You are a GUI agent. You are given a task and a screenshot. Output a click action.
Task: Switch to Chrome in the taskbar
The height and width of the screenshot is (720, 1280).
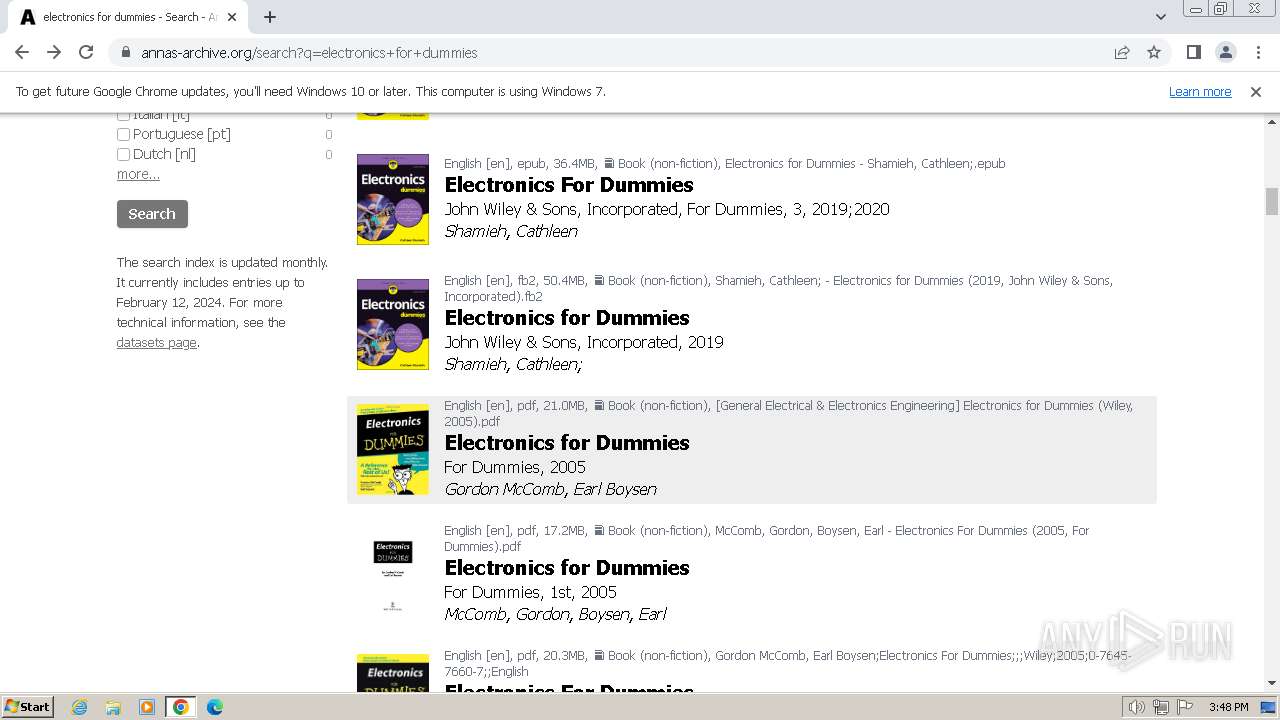181,707
